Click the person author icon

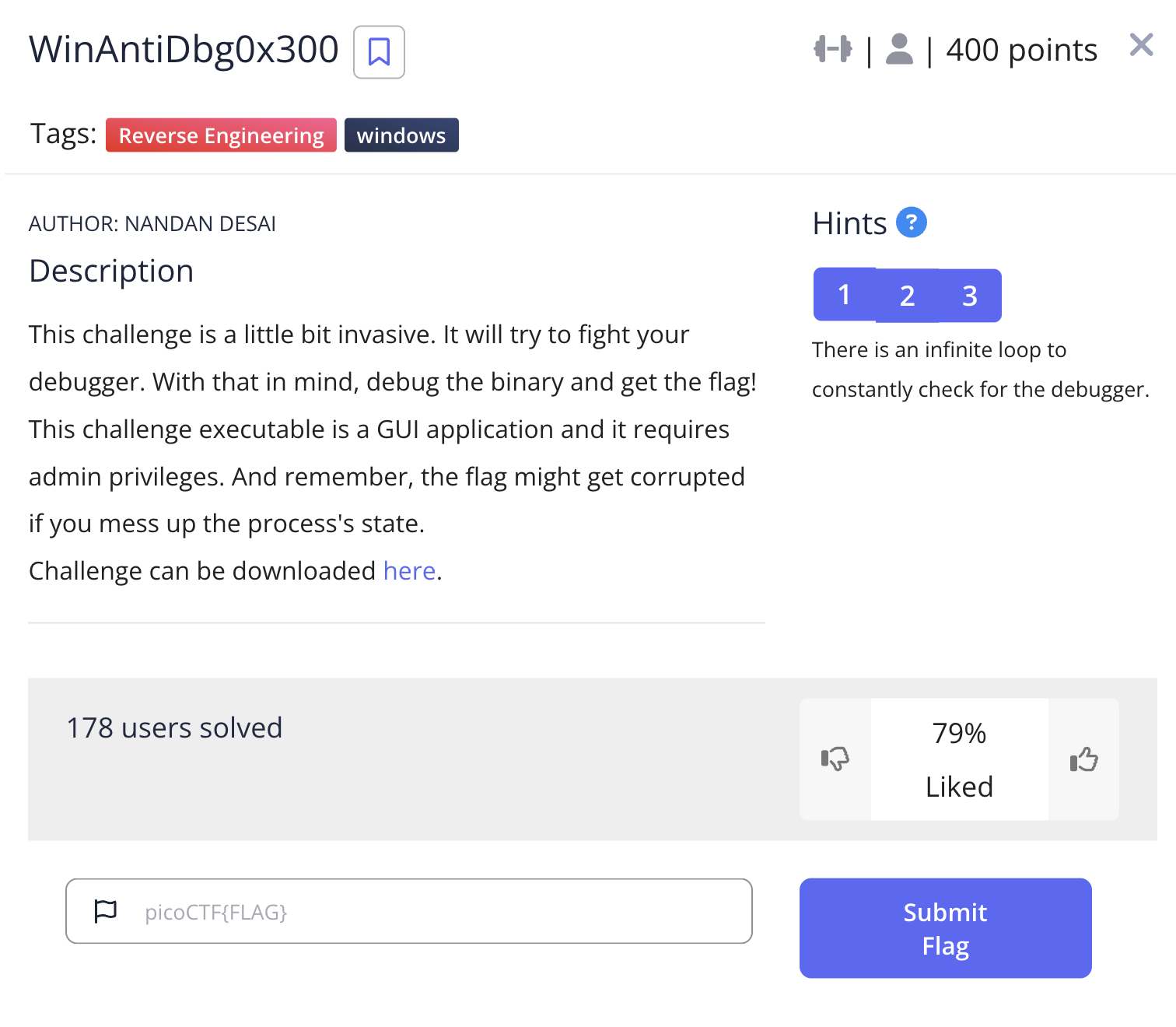(899, 49)
